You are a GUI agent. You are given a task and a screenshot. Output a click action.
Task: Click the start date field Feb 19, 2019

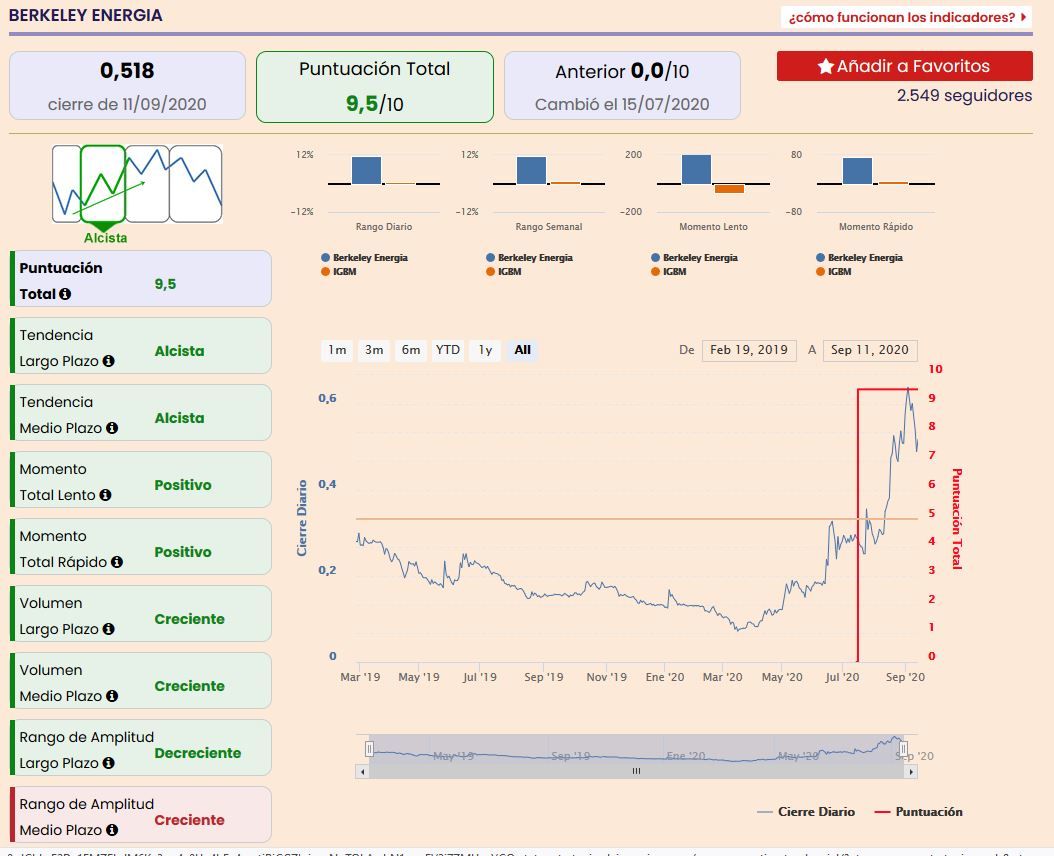click(749, 350)
